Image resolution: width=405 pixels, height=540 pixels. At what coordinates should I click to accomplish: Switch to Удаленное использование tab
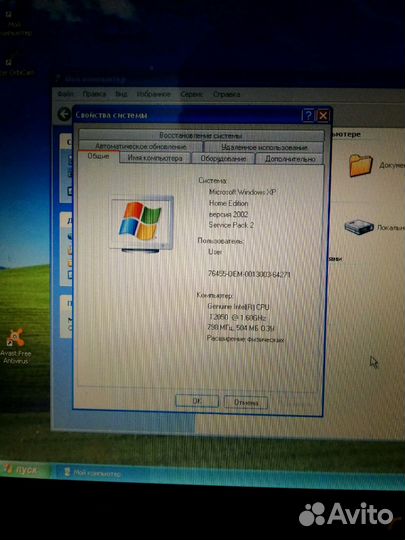pos(264,147)
